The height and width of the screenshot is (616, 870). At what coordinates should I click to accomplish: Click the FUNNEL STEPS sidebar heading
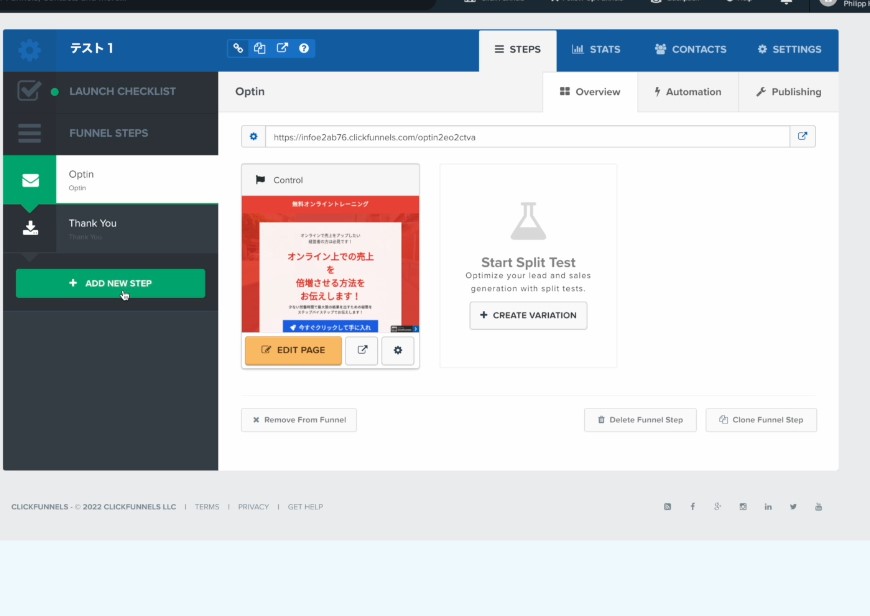point(109,133)
